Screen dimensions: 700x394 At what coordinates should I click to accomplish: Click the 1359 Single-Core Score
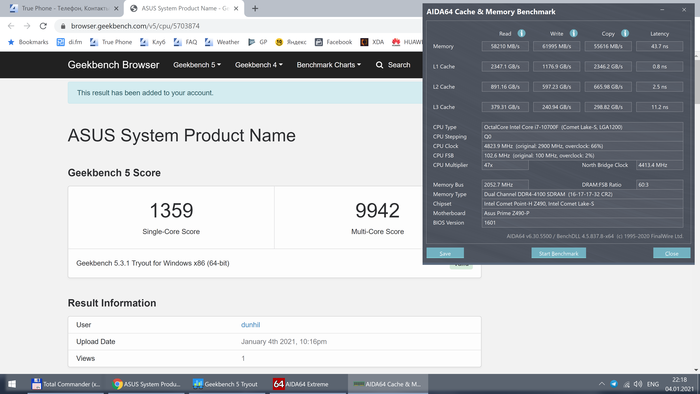point(171,211)
